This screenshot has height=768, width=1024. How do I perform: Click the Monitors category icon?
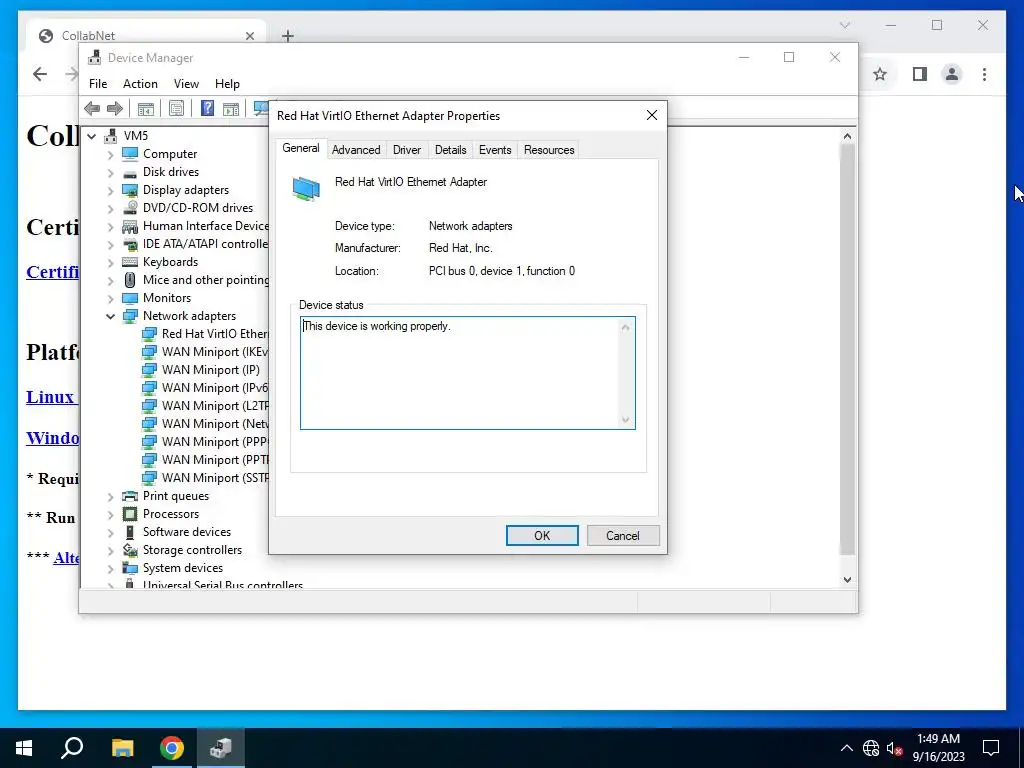[x=131, y=298]
